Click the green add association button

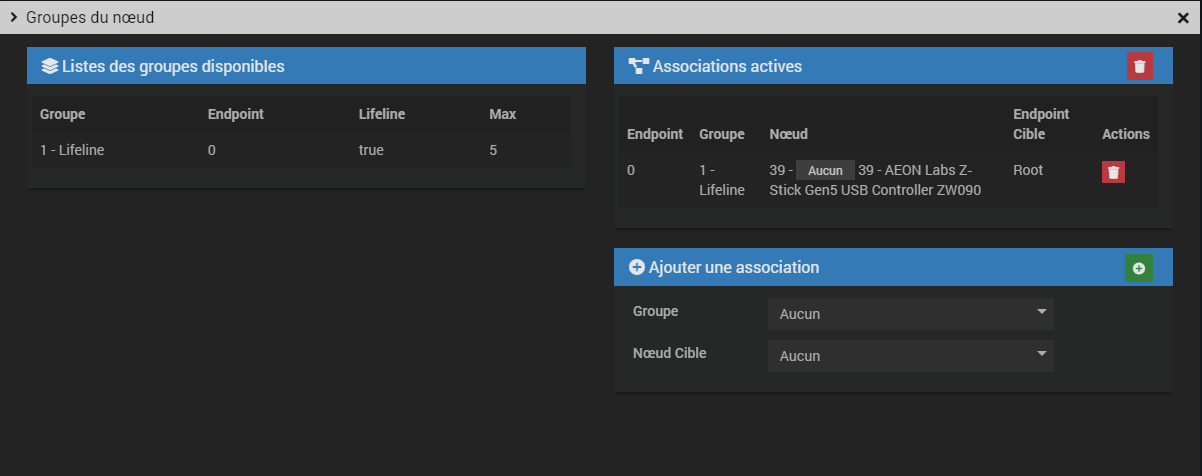[x=1139, y=268]
